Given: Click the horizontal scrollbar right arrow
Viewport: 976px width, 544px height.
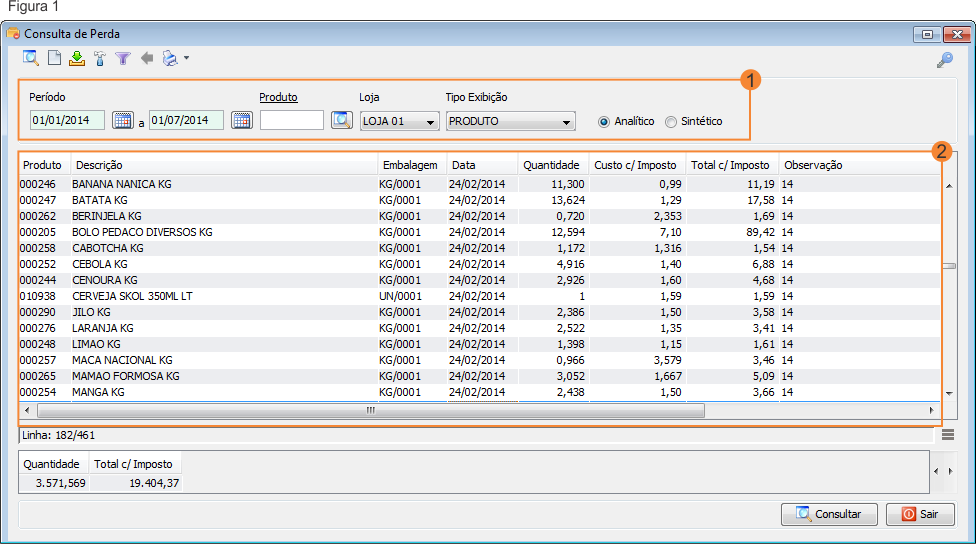Looking at the screenshot, I should [x=932, y=410].
